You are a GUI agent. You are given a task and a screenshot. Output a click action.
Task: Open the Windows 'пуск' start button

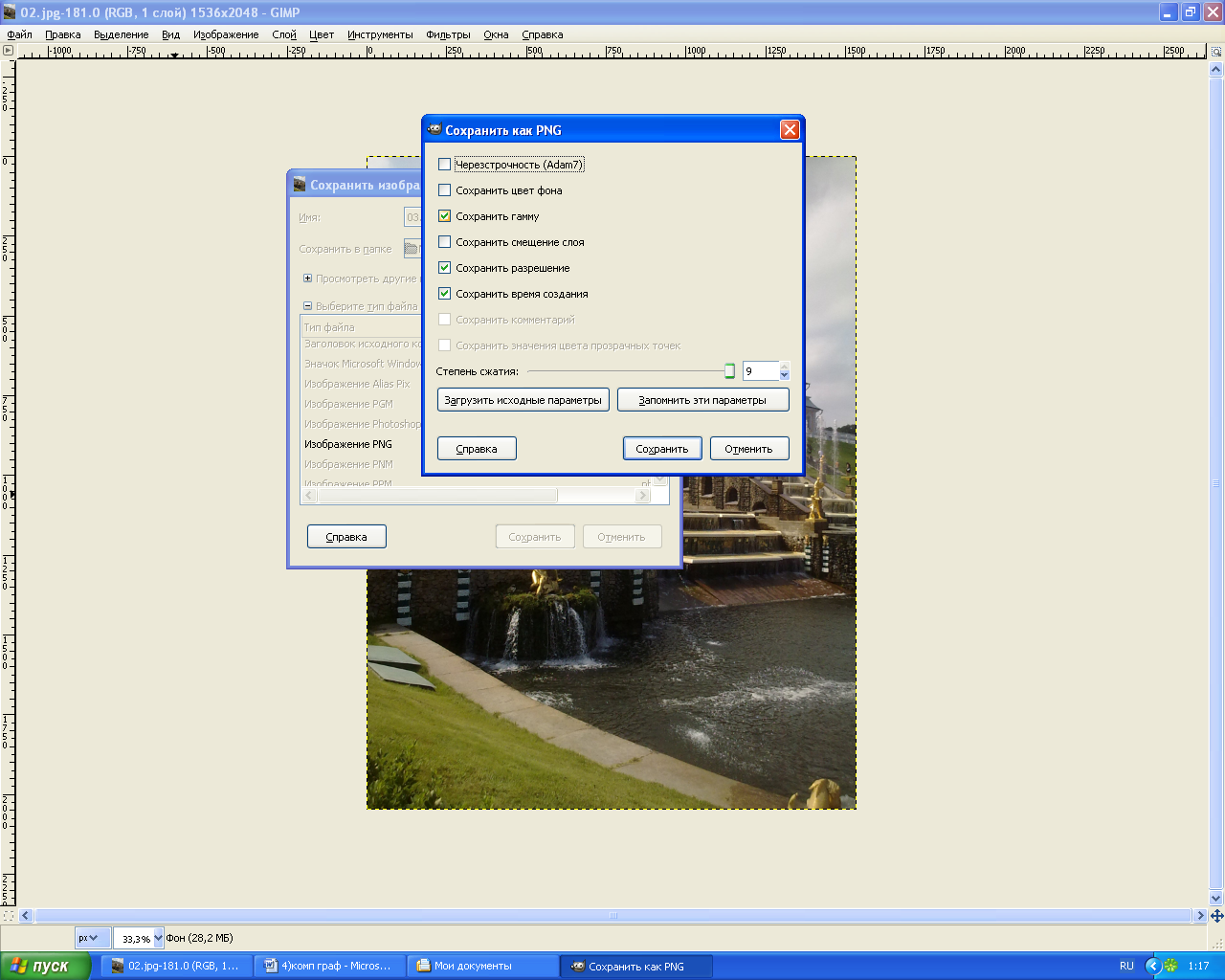pyautogui.click(x=45, y=966)
